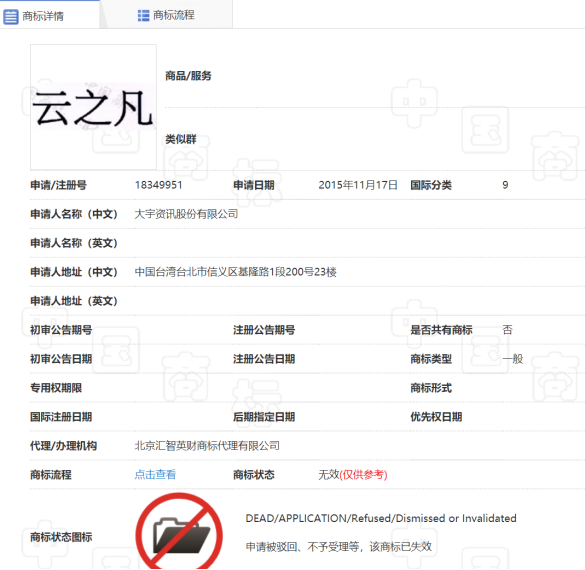The height and width of the screenshot is (570, 585).
Task: Click the 申请人名称（英文） label
Action: click(x=74, y=243)
